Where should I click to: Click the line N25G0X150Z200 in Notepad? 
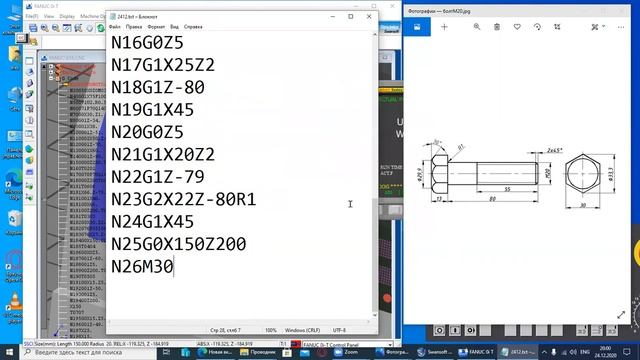(178, 244)
